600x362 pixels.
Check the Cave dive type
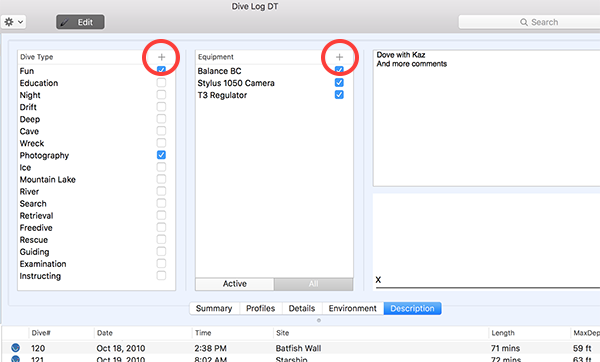pos(161,131)
